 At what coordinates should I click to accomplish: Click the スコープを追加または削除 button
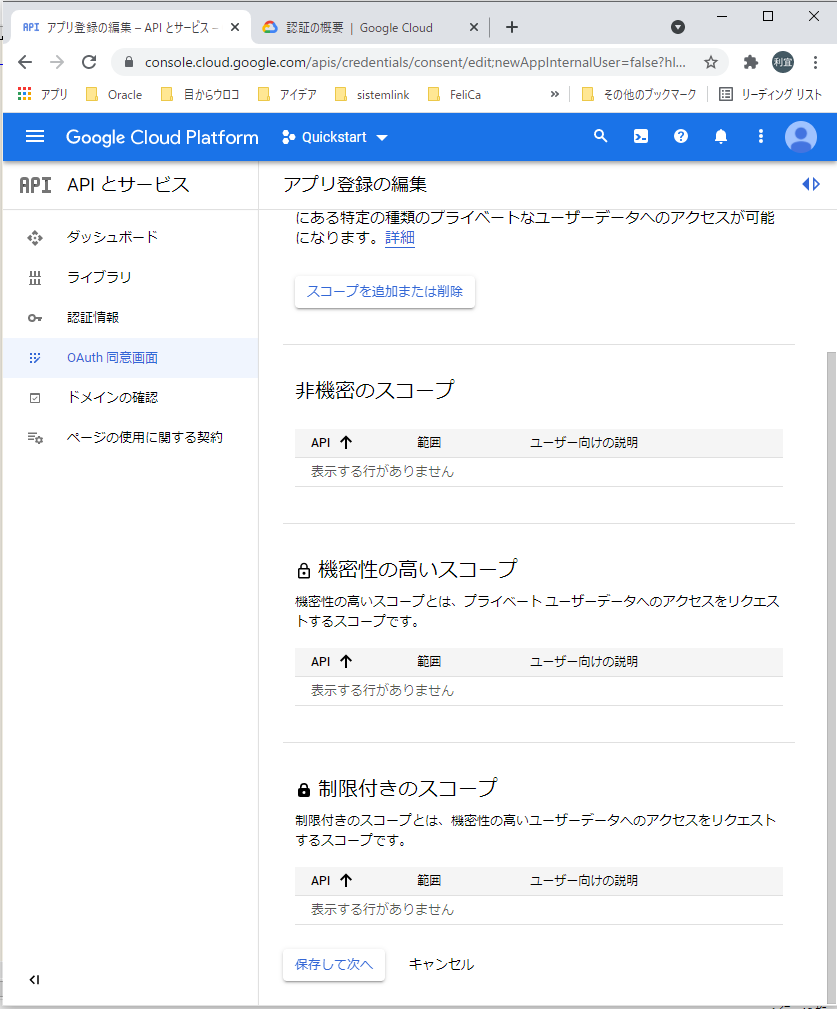click(384, 290)
